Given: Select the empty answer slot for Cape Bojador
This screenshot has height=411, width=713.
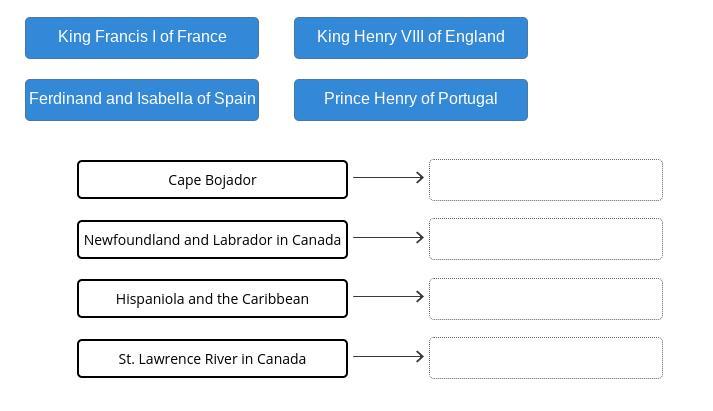Looking at the screenshot, I should tap(546, 180).
